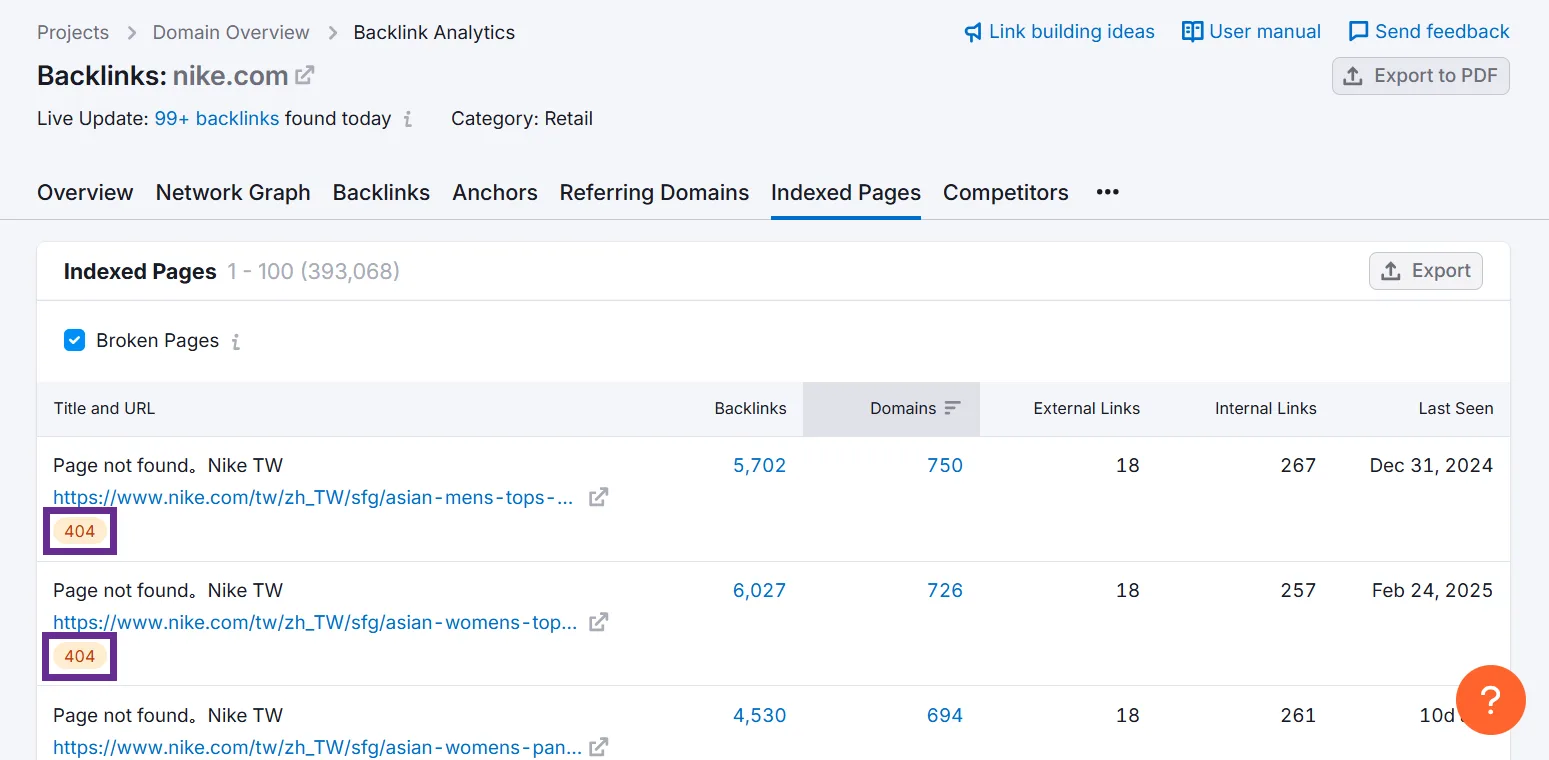Click the 694 domains value
Image resolution: width=1549 pixels, height=760 pixels.
[x=945, y=715]
